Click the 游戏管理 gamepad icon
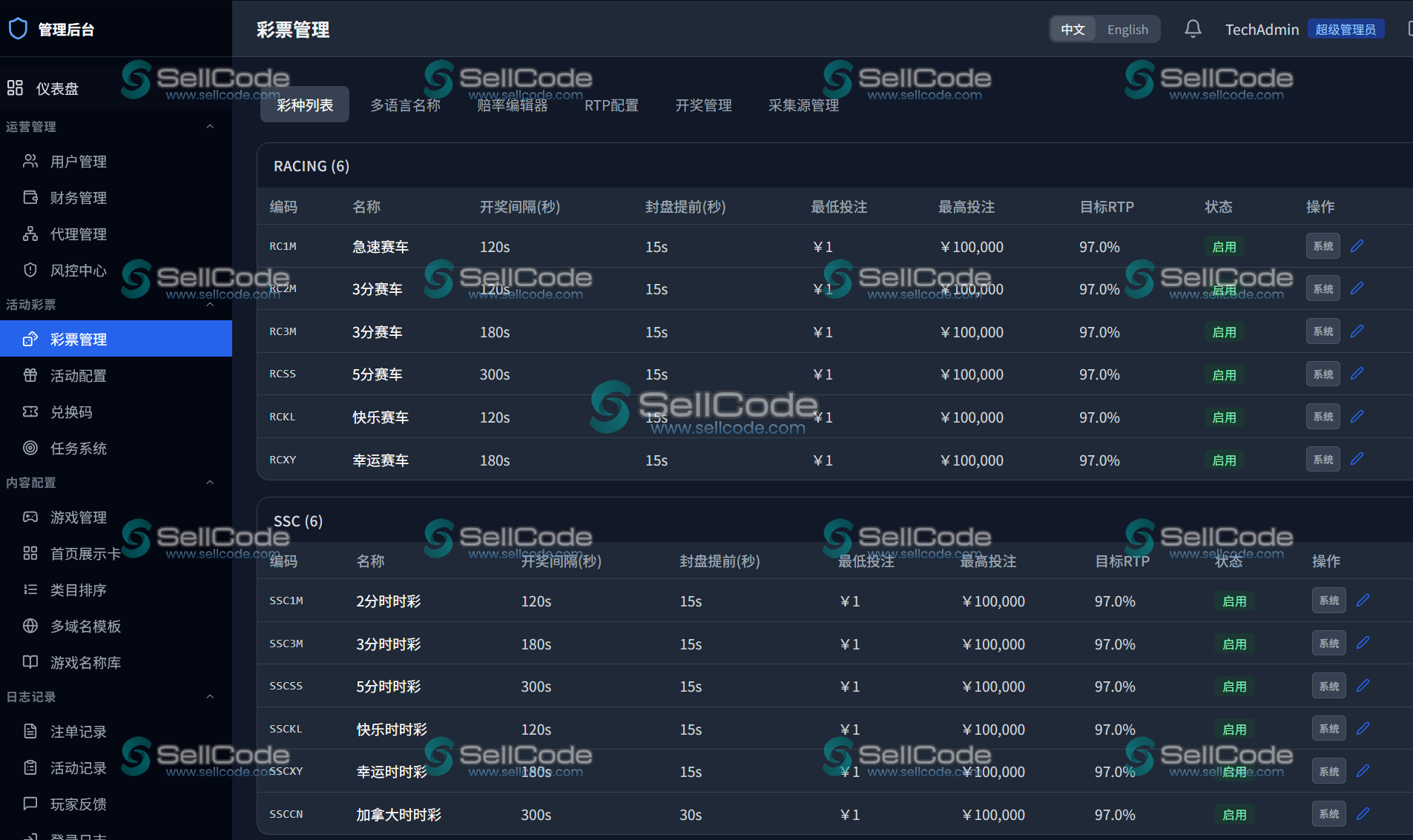Viewport: 1413px width, 840px height. [30, 517]
